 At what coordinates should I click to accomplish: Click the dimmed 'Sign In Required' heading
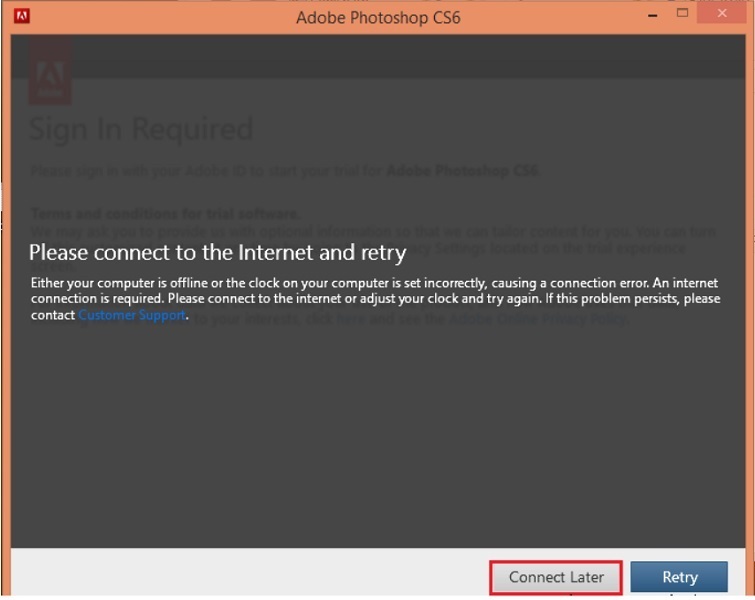pyautogui.click(x=140, y=129)
